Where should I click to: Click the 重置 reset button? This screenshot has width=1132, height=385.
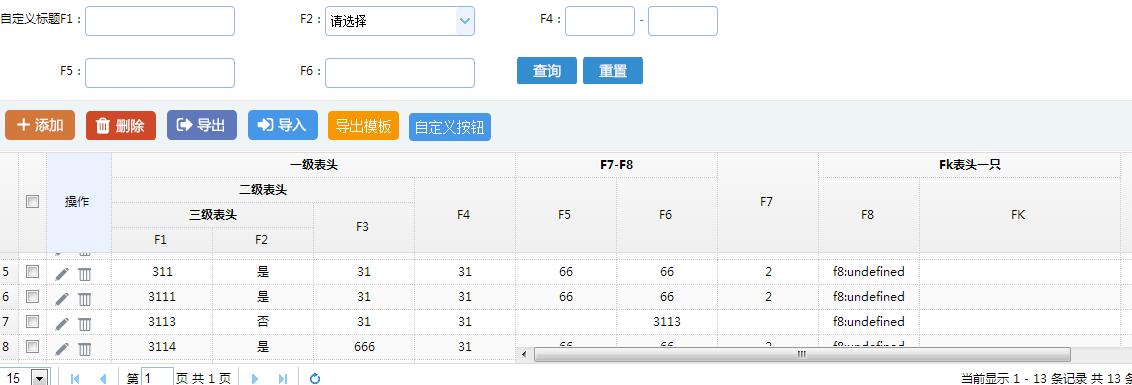coord(613,71)
